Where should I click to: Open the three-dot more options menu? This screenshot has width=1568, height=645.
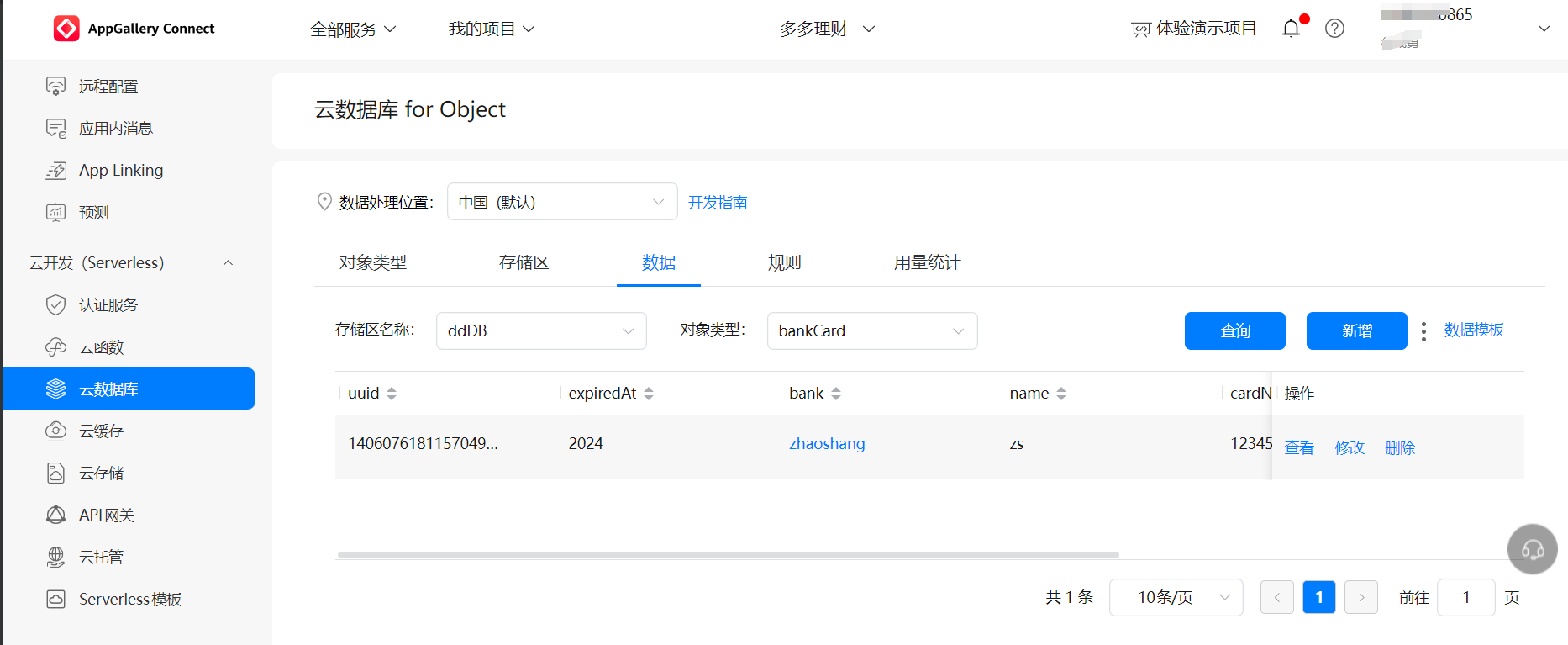pyautogui.click(x=1423, y=331)
